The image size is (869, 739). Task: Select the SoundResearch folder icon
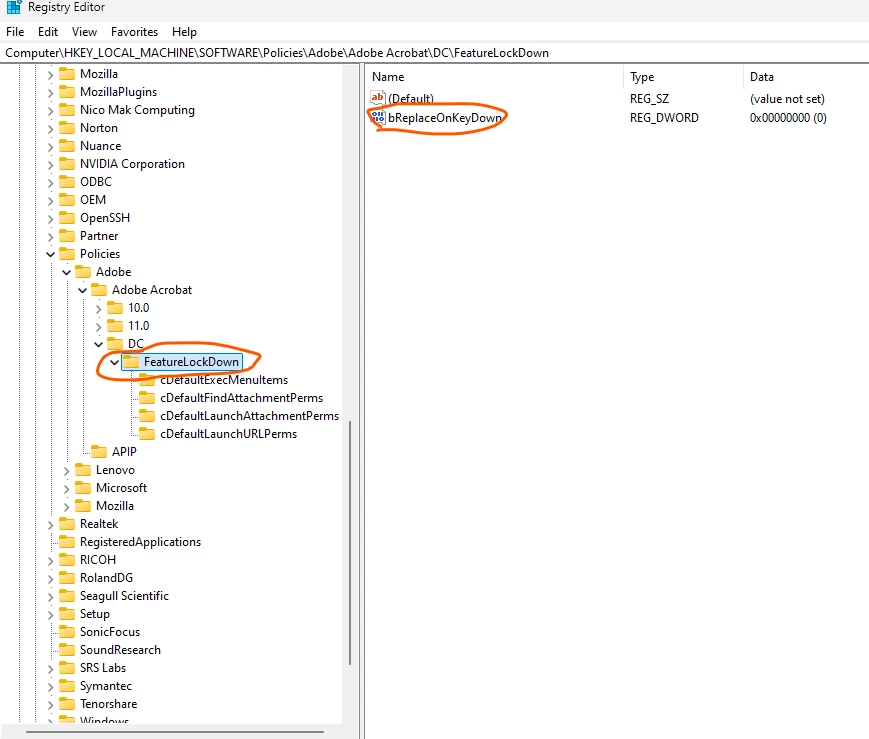[67, 649]
